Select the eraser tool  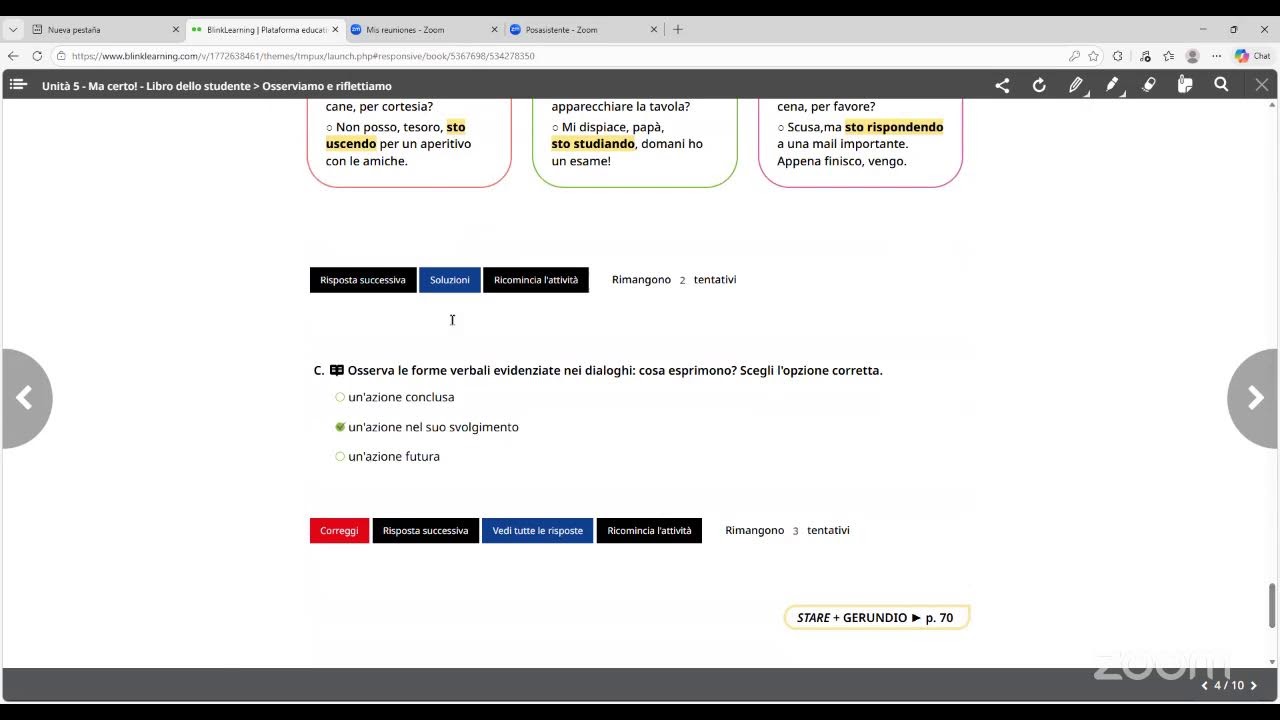[x=1149, y=86]
